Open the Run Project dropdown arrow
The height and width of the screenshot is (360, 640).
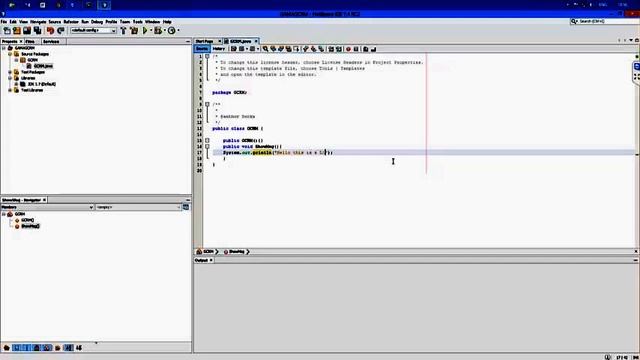tap(151, 31)
